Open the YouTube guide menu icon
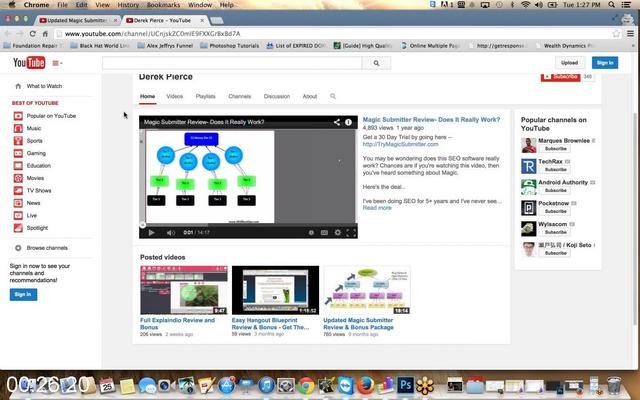Viewport: 640px width, 400px height. [57, 63]
